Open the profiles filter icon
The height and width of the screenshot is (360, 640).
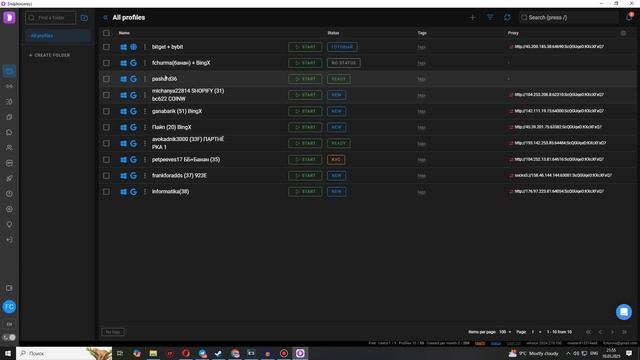click(490, 18)
